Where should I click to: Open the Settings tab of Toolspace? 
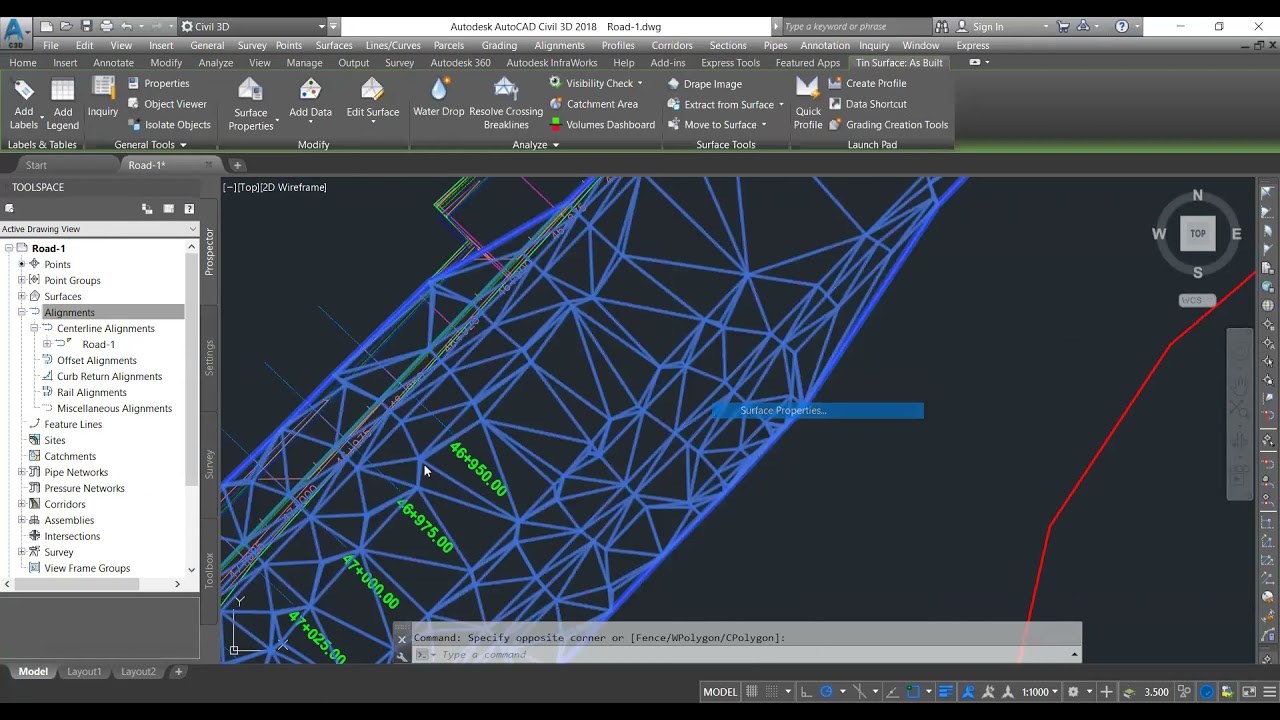pos(209,358)
